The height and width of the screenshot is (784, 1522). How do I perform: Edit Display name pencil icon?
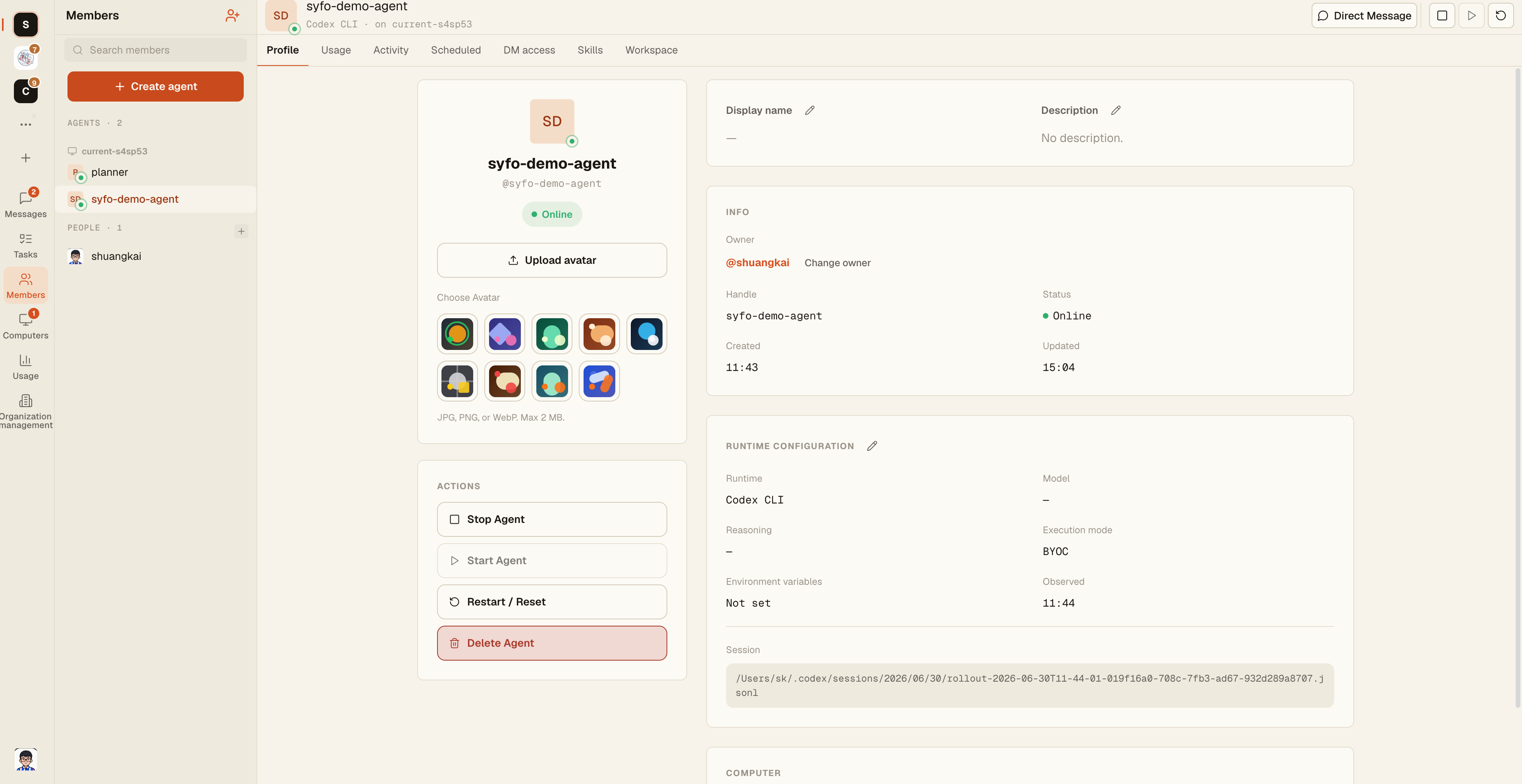tap(809, 110)
